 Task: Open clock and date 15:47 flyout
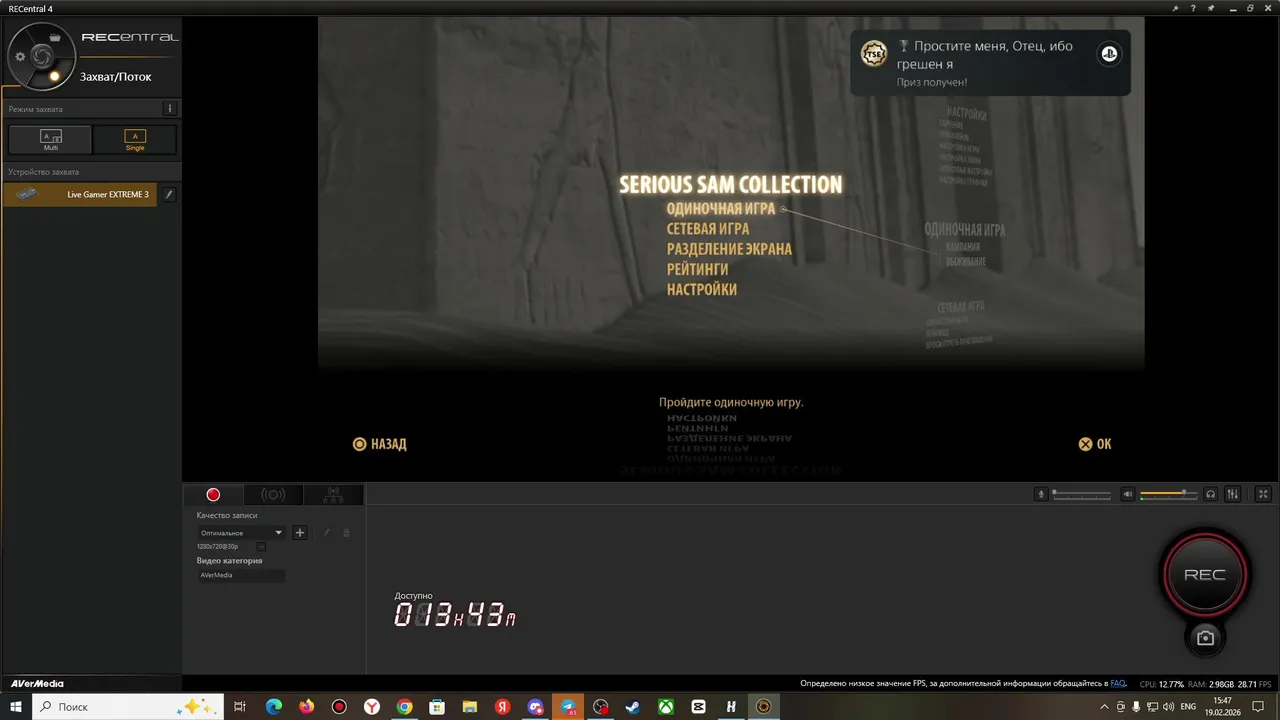pos(1223,706)
